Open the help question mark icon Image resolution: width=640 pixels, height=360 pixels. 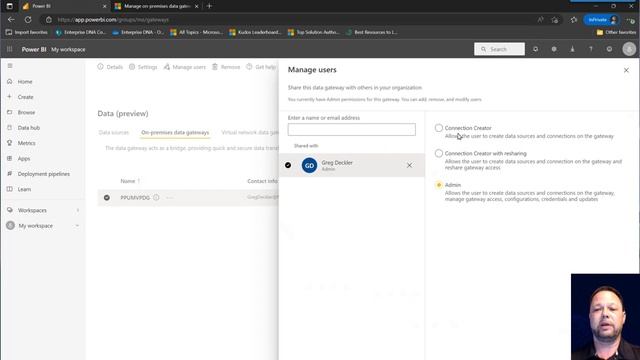(x=591, y=49)
